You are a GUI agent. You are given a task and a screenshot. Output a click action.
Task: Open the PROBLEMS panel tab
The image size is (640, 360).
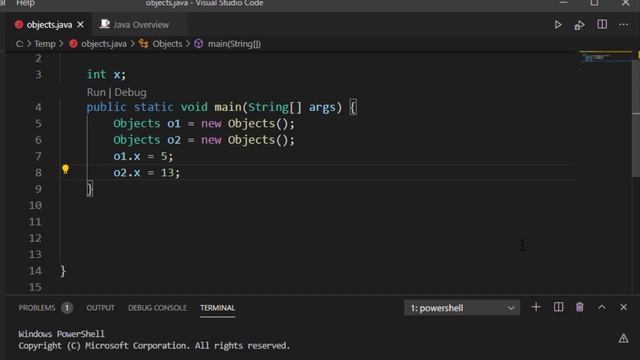click(37, 308)
